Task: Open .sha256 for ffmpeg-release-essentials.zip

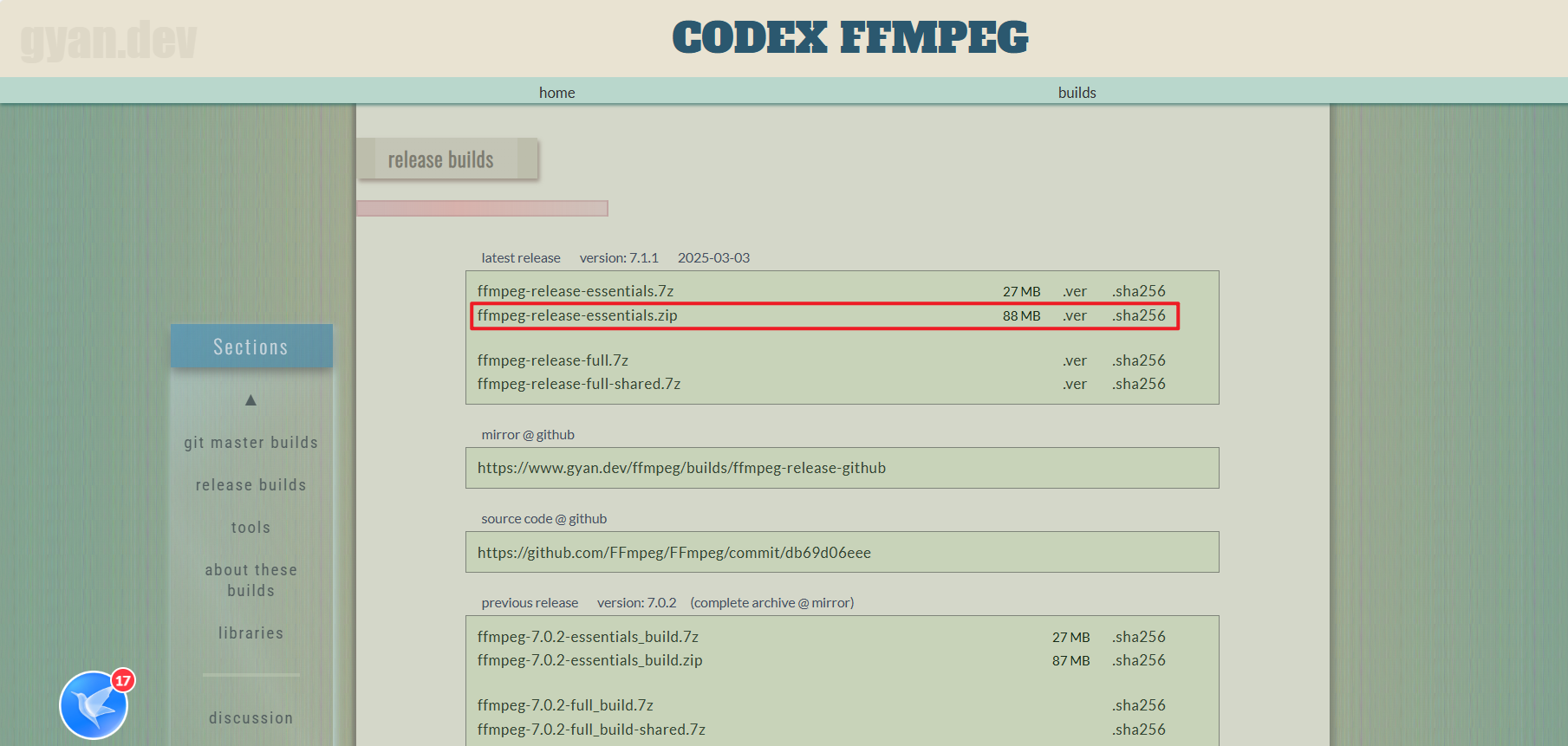Action: coord(1139,315)
